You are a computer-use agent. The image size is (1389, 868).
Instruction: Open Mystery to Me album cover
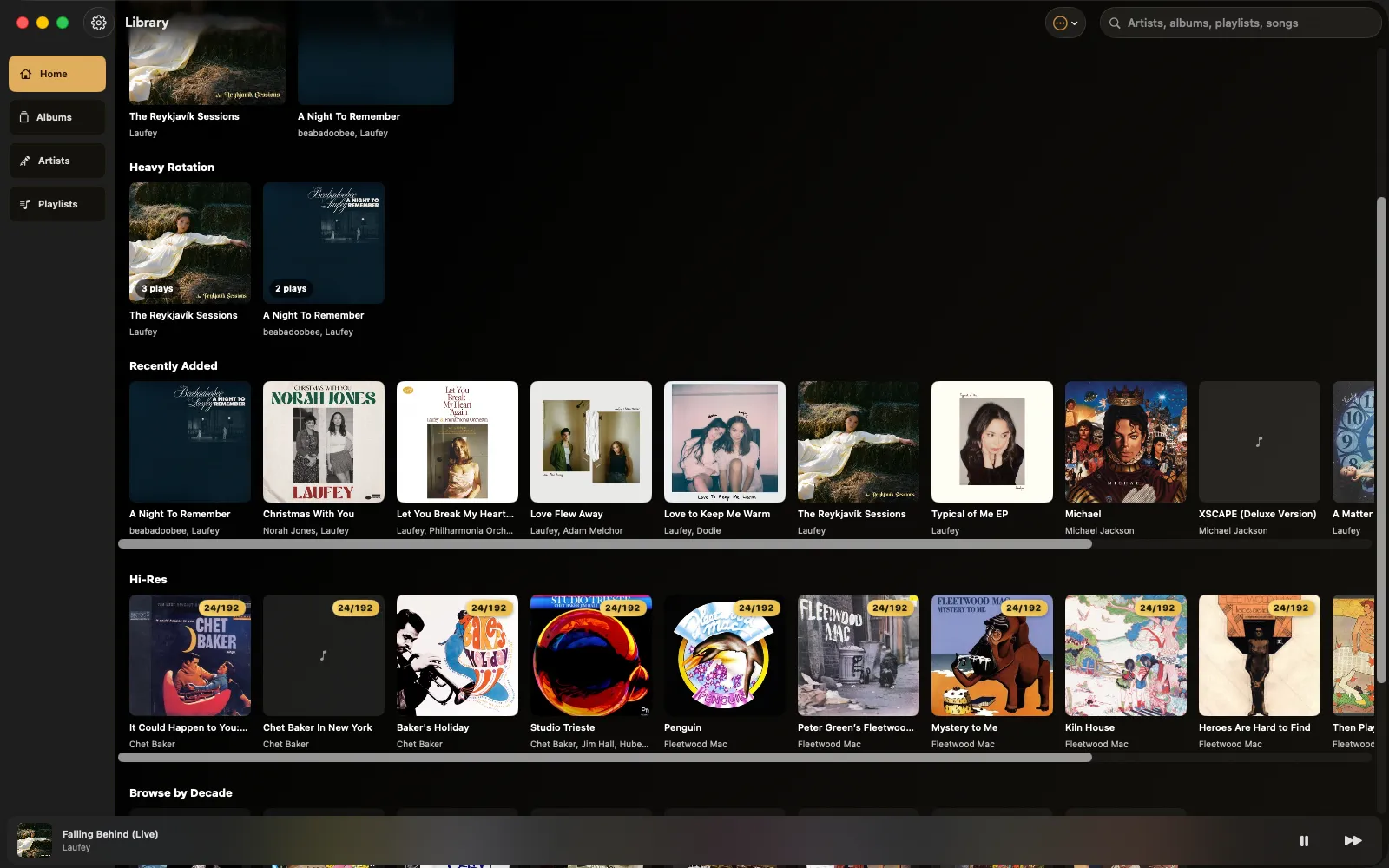click(x=992, y=655)
